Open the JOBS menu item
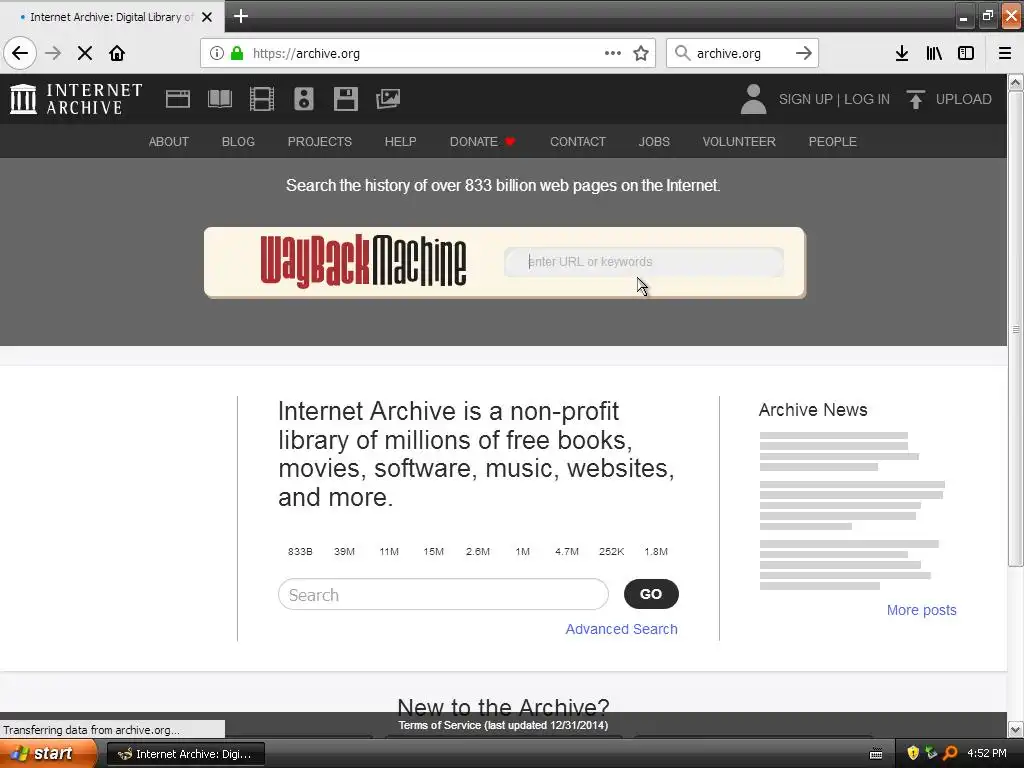Image resolution: width=1024 pixels, height=768 pixels. click(654, 142)
